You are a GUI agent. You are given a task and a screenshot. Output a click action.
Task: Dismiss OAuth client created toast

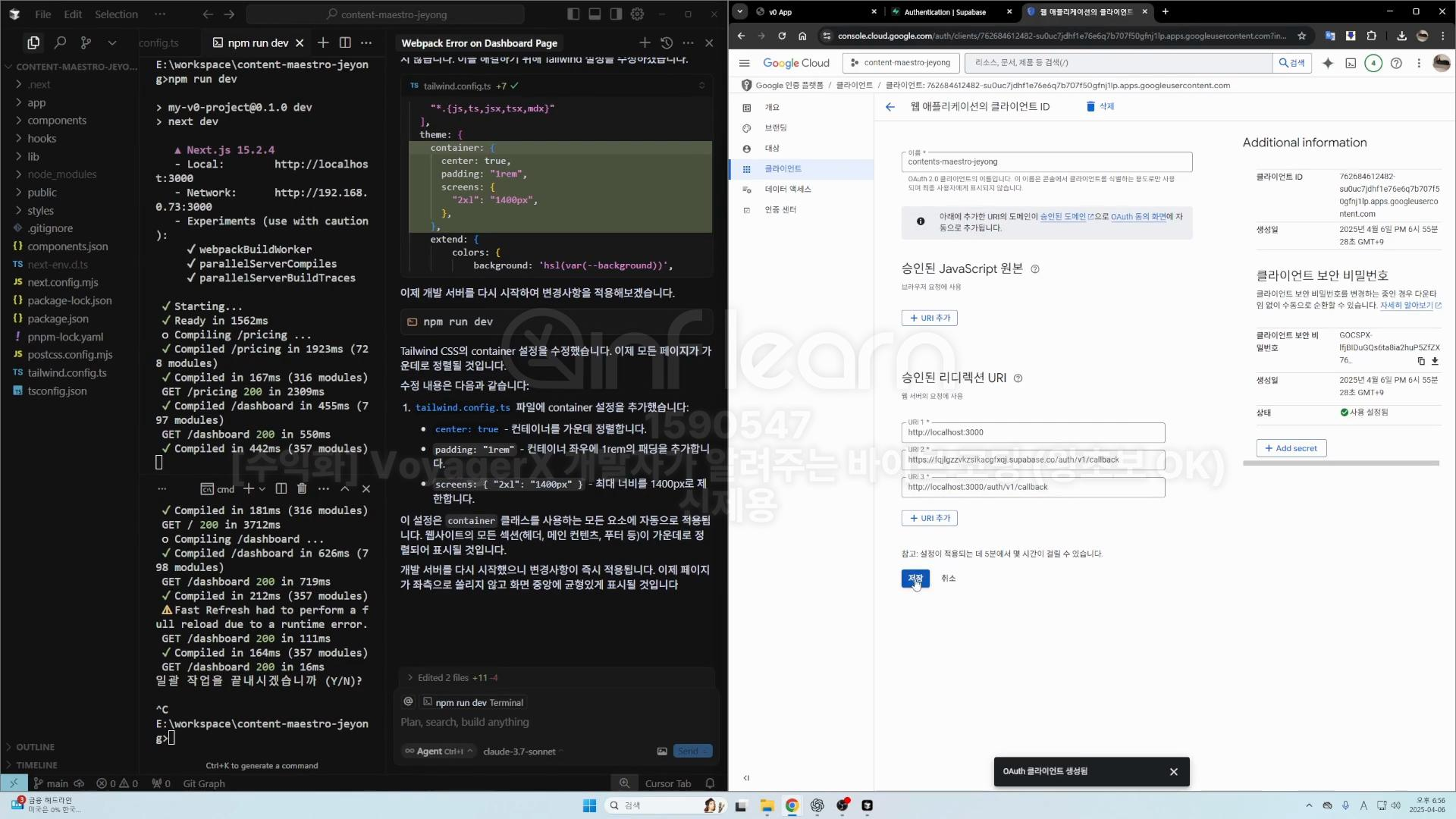click(x=1174, y=772)
